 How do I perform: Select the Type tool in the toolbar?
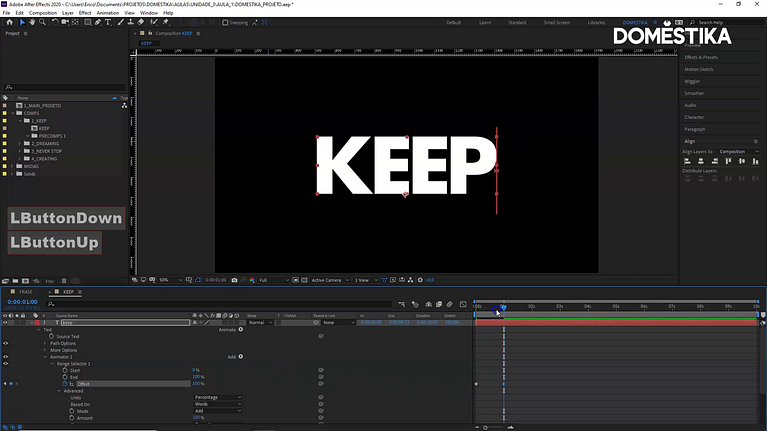108,23
